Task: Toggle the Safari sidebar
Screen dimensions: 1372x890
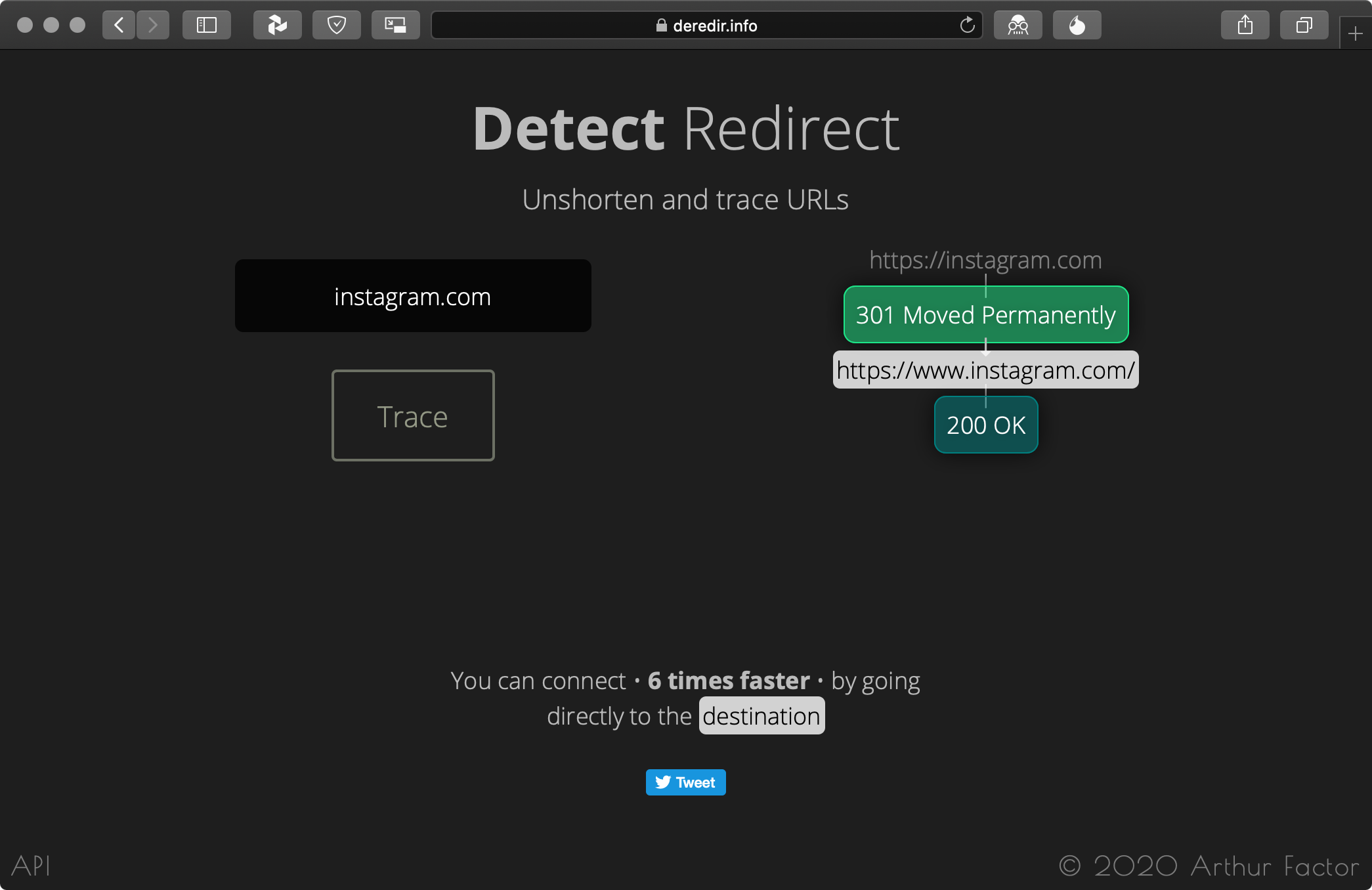Action: [206, 25]
